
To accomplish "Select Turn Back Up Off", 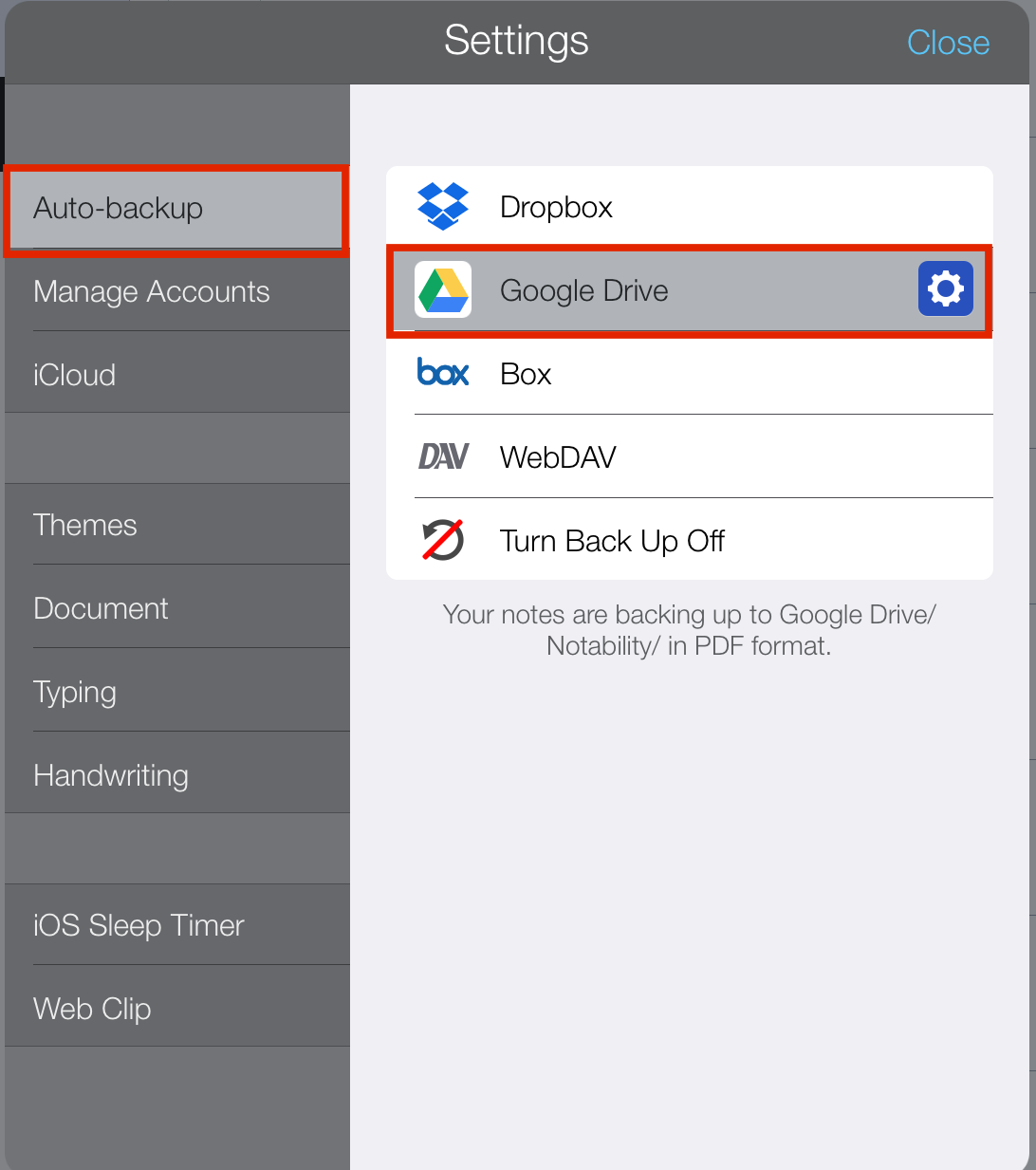I will [x=690, y=540].
